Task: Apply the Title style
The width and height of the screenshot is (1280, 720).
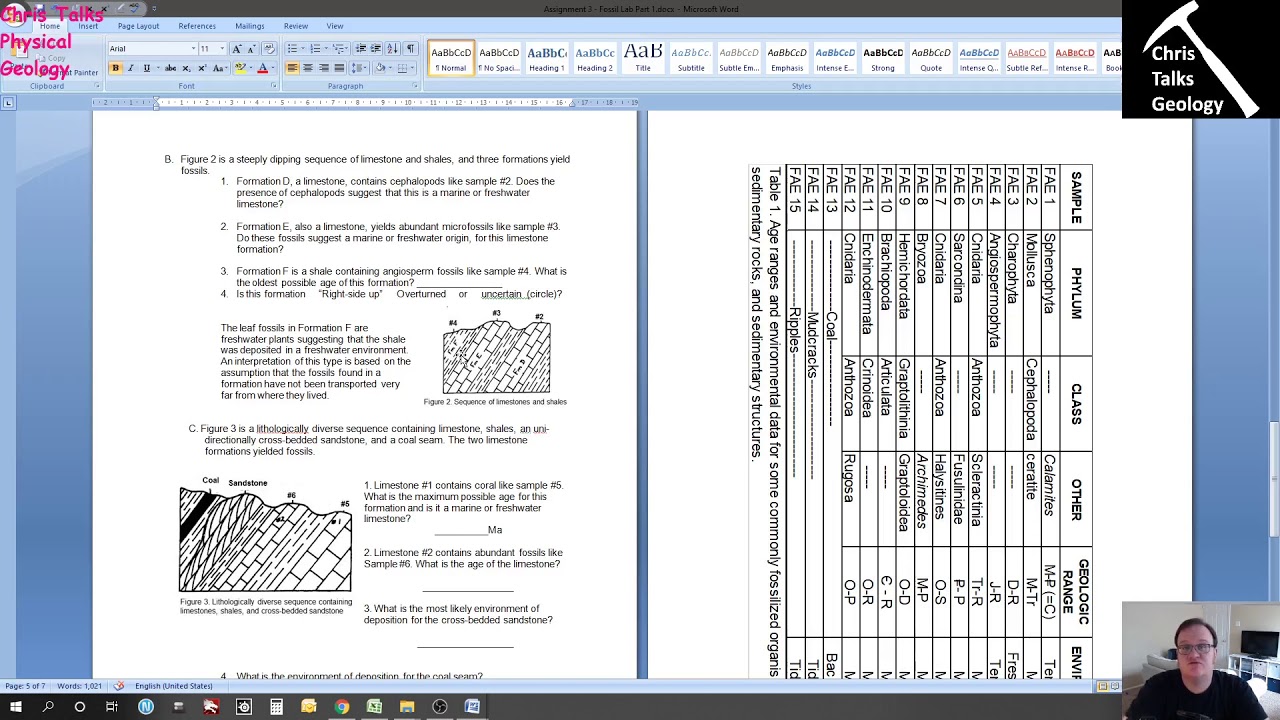Action: click(x=642, y=59)
